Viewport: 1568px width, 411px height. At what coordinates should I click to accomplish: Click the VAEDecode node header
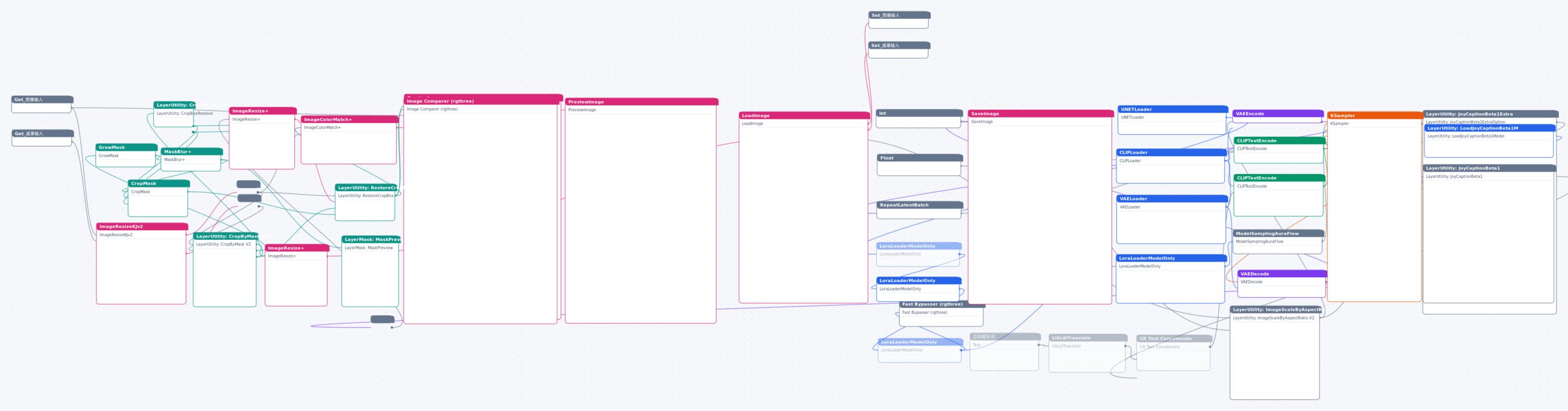1283,274
